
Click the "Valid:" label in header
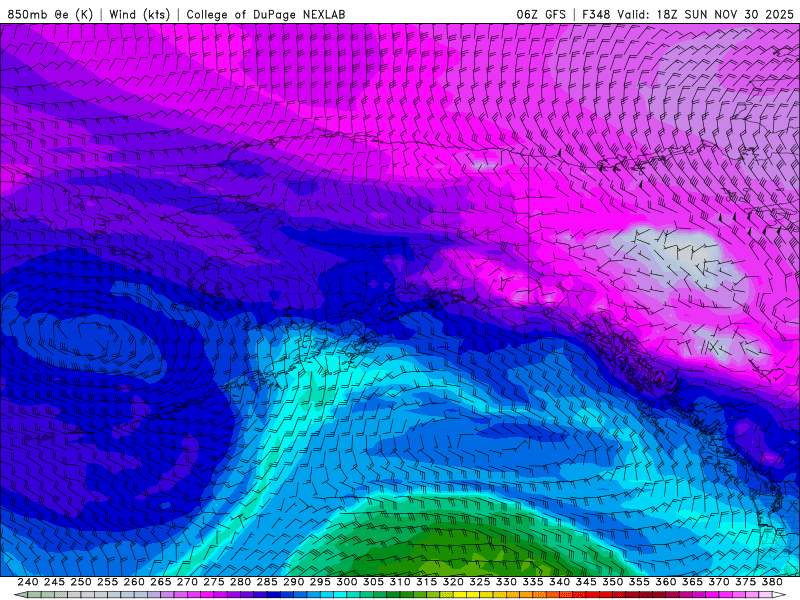point(634,14)
